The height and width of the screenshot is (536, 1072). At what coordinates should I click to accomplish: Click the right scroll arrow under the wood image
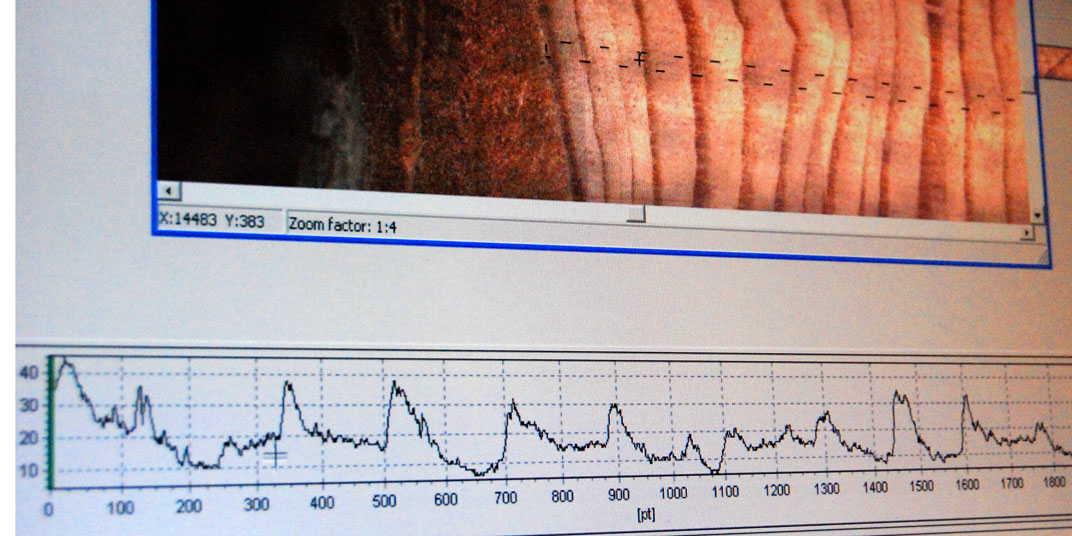point(1026,233)
